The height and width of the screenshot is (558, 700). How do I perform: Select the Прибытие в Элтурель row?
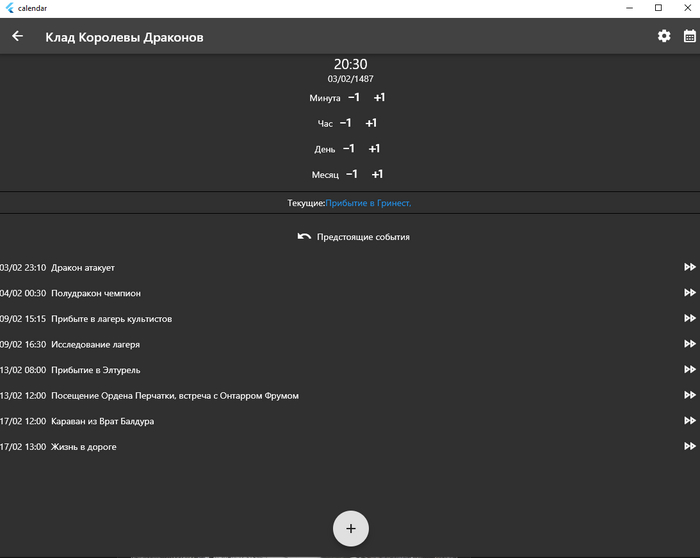pyautogui.click(x=350, y=370)
